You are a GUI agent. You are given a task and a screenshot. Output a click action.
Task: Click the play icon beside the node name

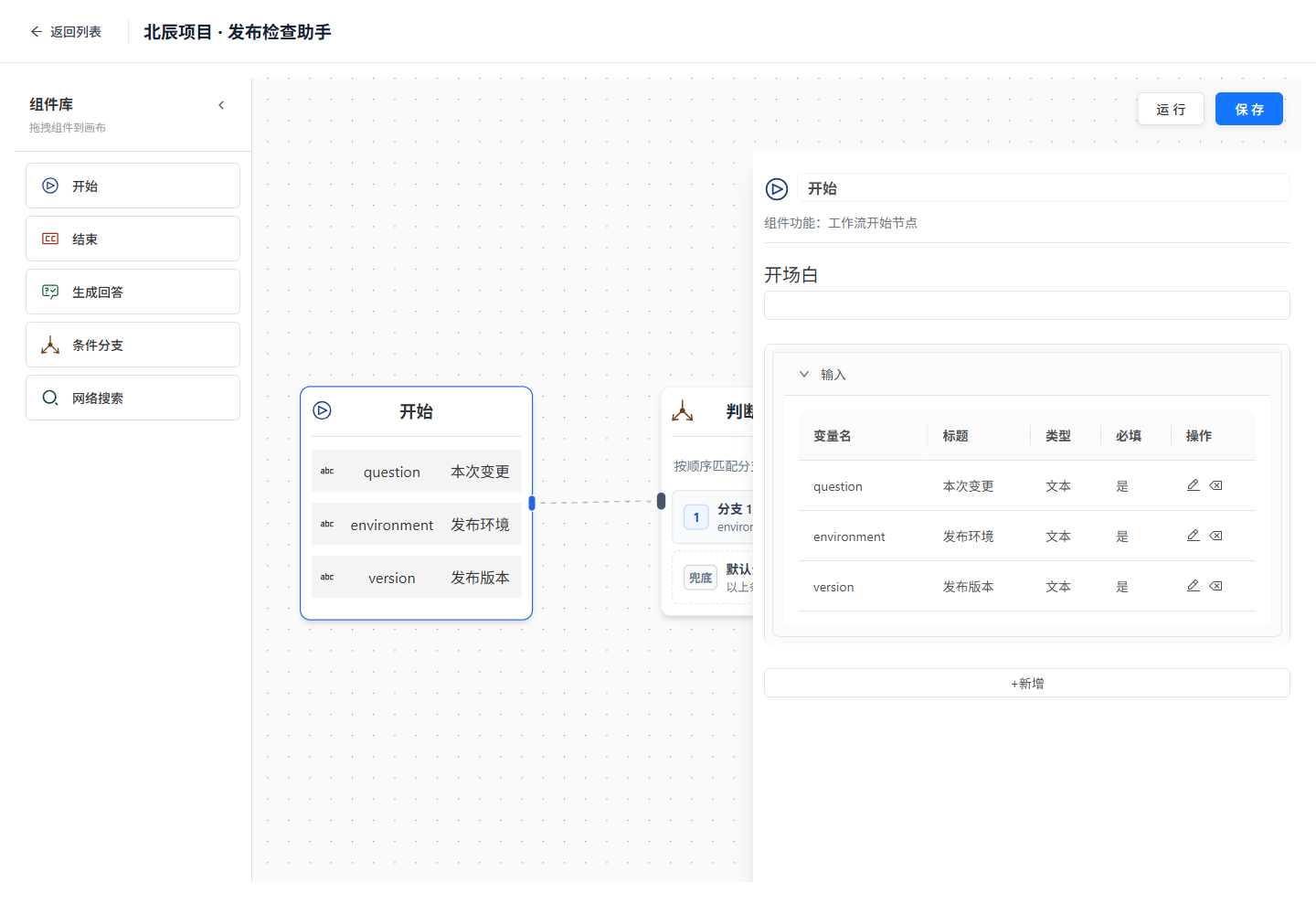pos(777,189)
